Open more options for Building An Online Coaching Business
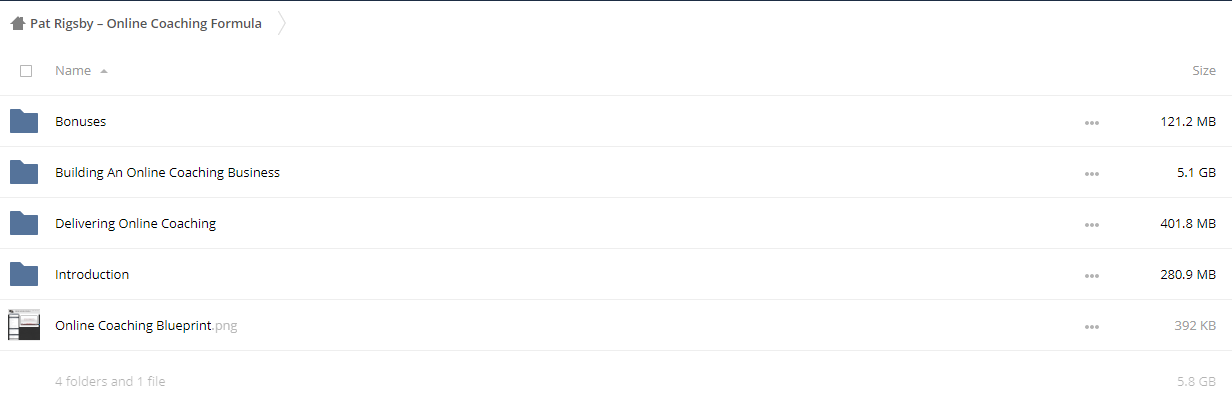This screenshot has height=419, width=1232. pos(1091,174)
